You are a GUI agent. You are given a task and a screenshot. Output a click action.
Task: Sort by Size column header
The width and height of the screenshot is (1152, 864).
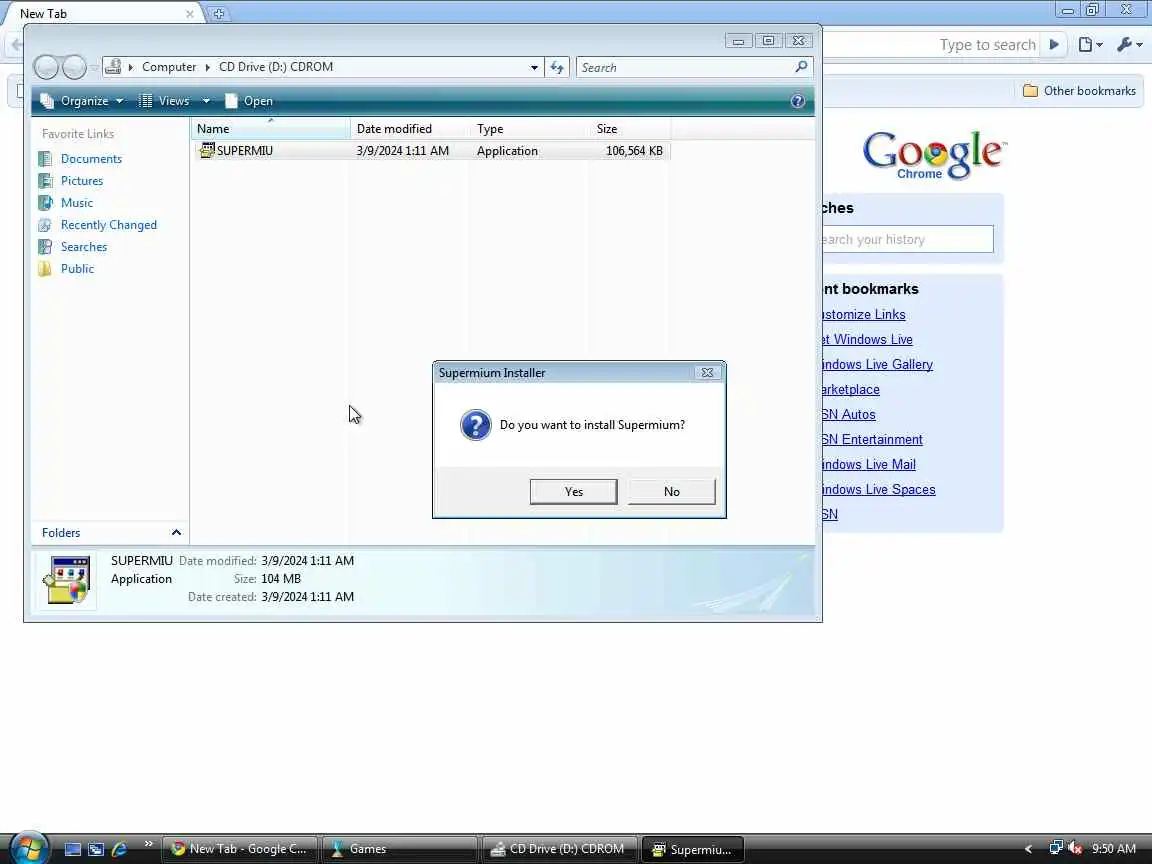coord(630,129)
